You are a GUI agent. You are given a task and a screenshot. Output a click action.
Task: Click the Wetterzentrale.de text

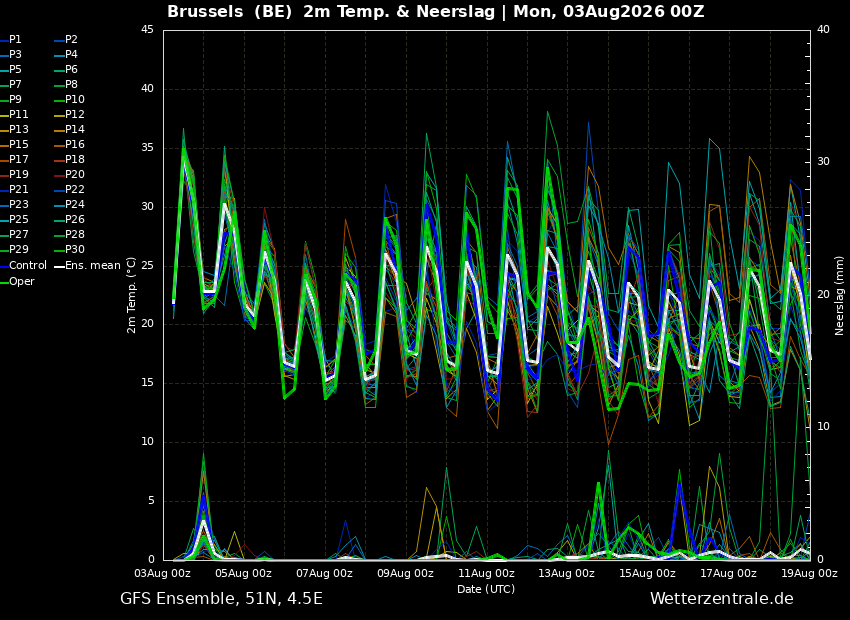[x=722, y=599]
